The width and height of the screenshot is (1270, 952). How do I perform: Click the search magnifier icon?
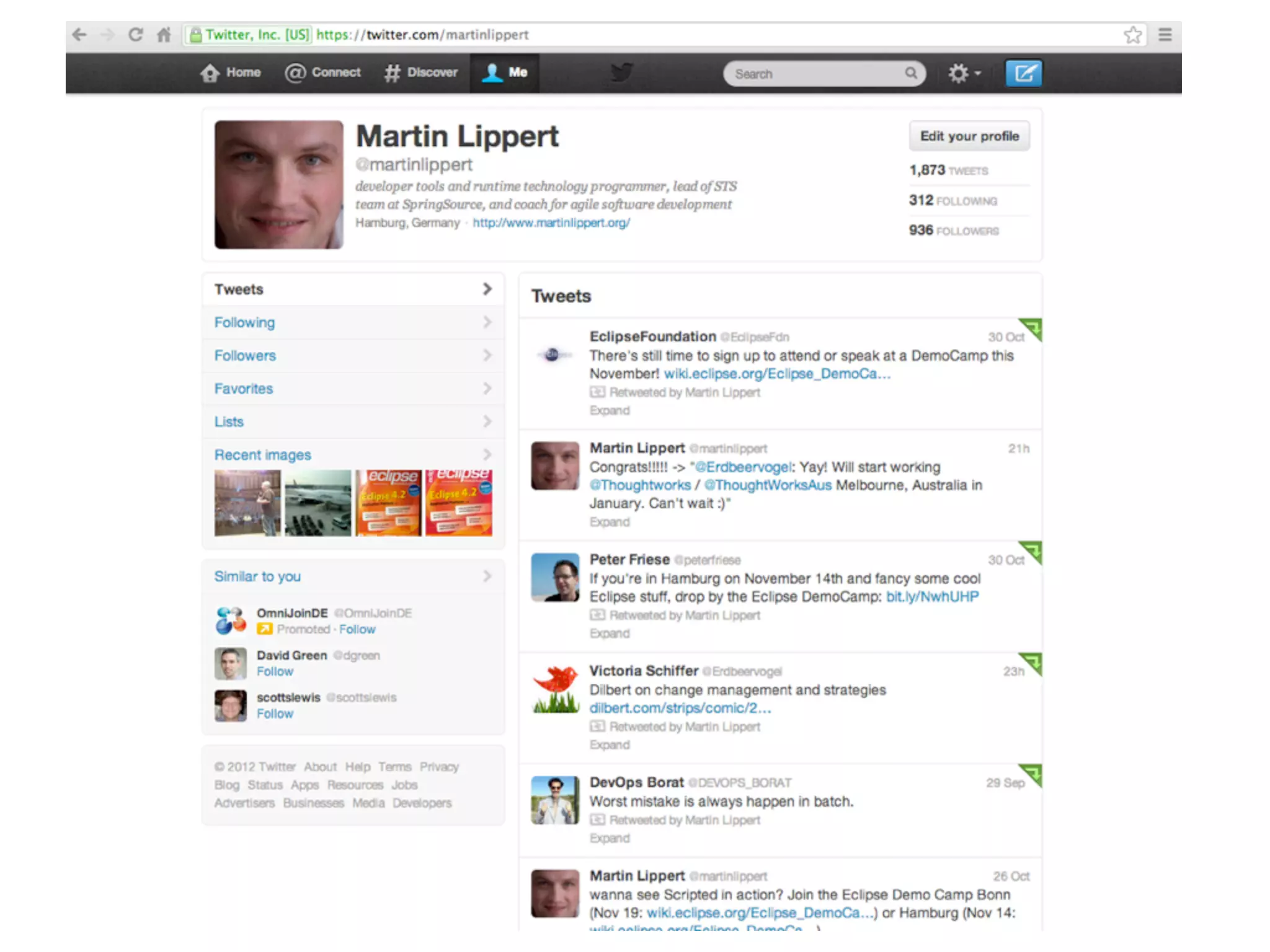(x=910, y=73)
